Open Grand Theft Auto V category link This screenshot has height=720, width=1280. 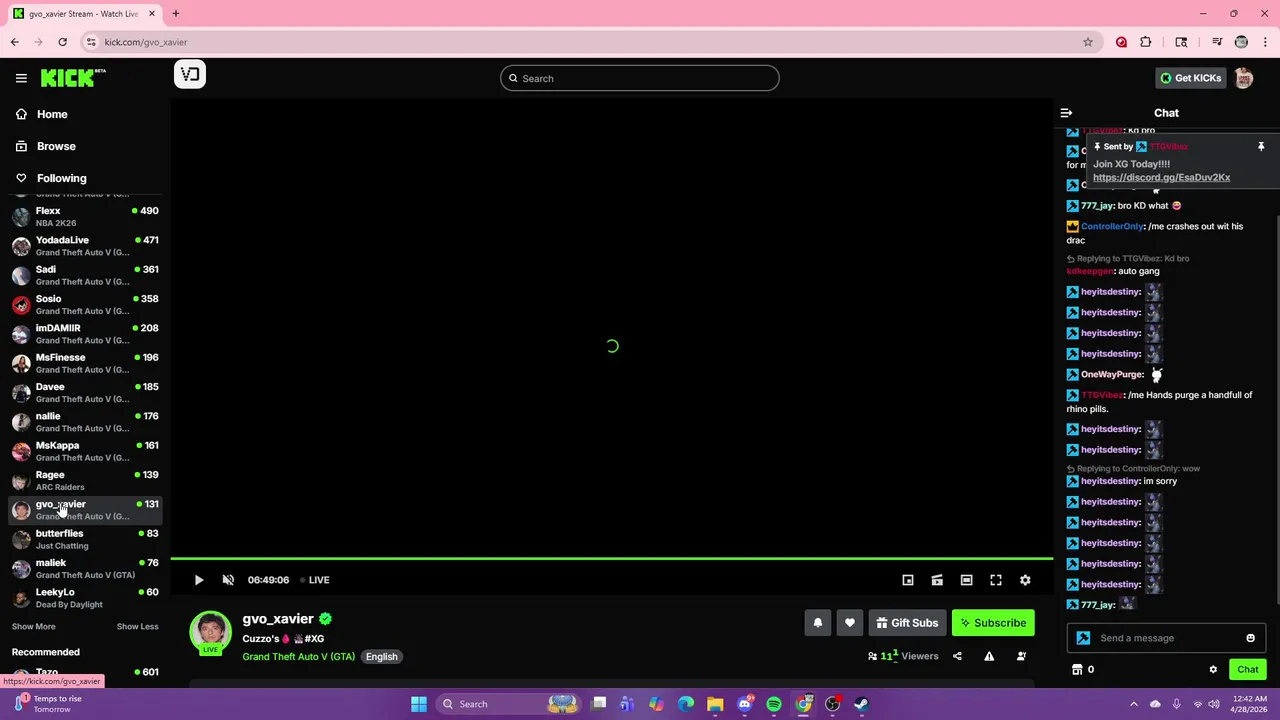(x=298, y=657)
